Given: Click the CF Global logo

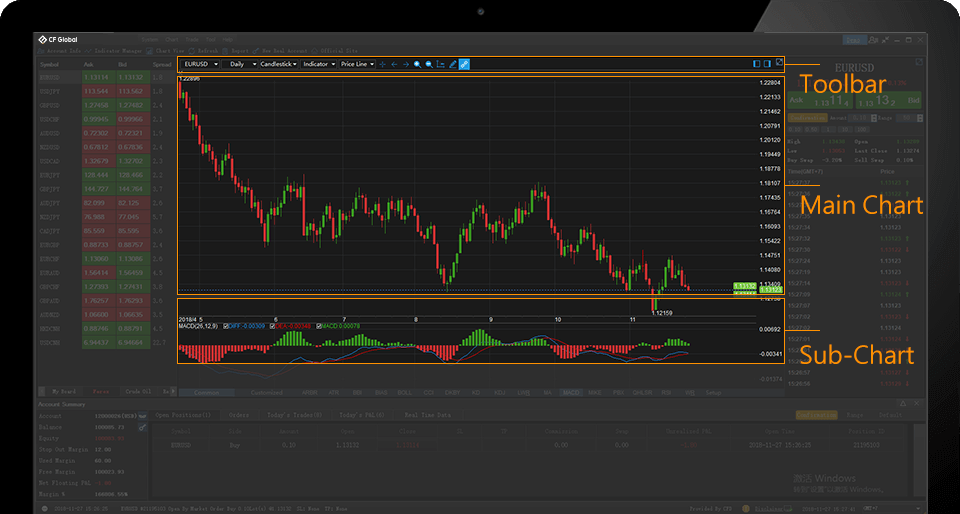Looking at the screenshot, I should click(58, 39).
